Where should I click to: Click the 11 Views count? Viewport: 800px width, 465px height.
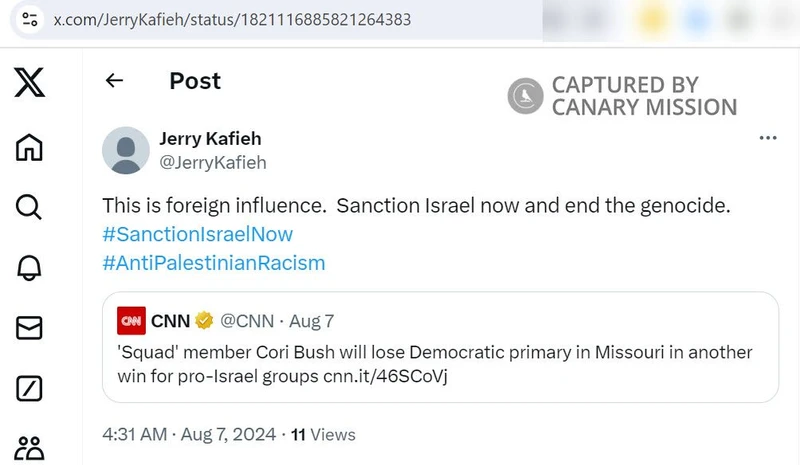323,435
